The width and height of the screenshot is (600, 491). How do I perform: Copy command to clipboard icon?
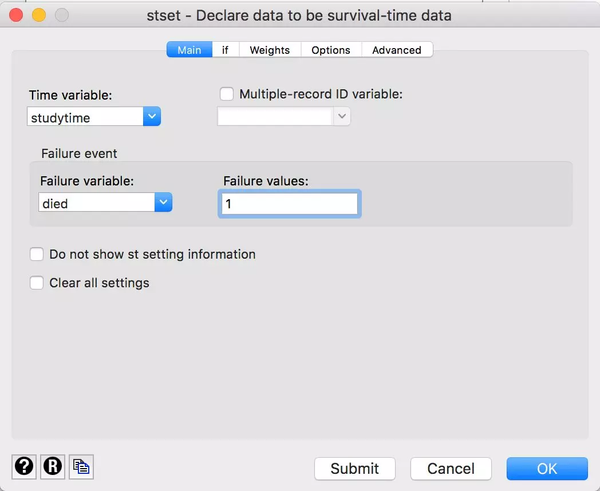pyautogui.click(x=81, y=467)
